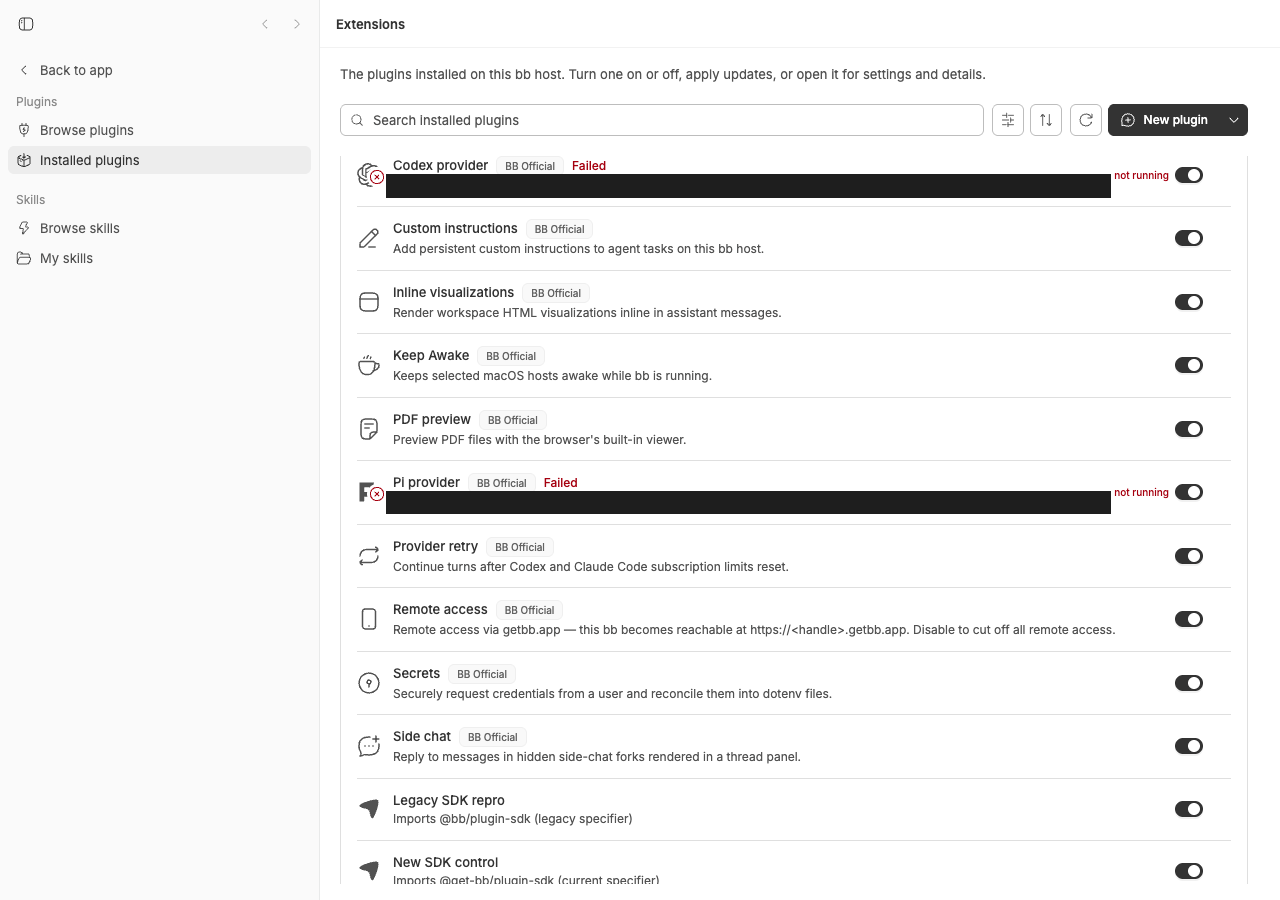1280x900 pixels.
Task: Click the Legacy SDK repro arrow icon
Action: 369,809
